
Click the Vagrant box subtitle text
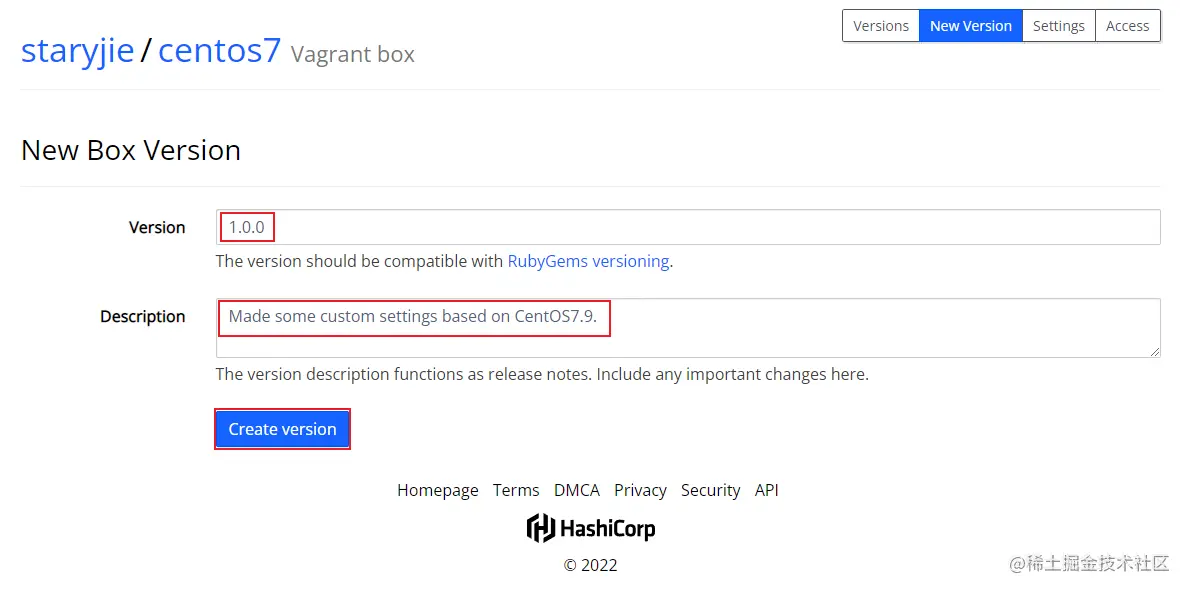(x=352, y=55)
